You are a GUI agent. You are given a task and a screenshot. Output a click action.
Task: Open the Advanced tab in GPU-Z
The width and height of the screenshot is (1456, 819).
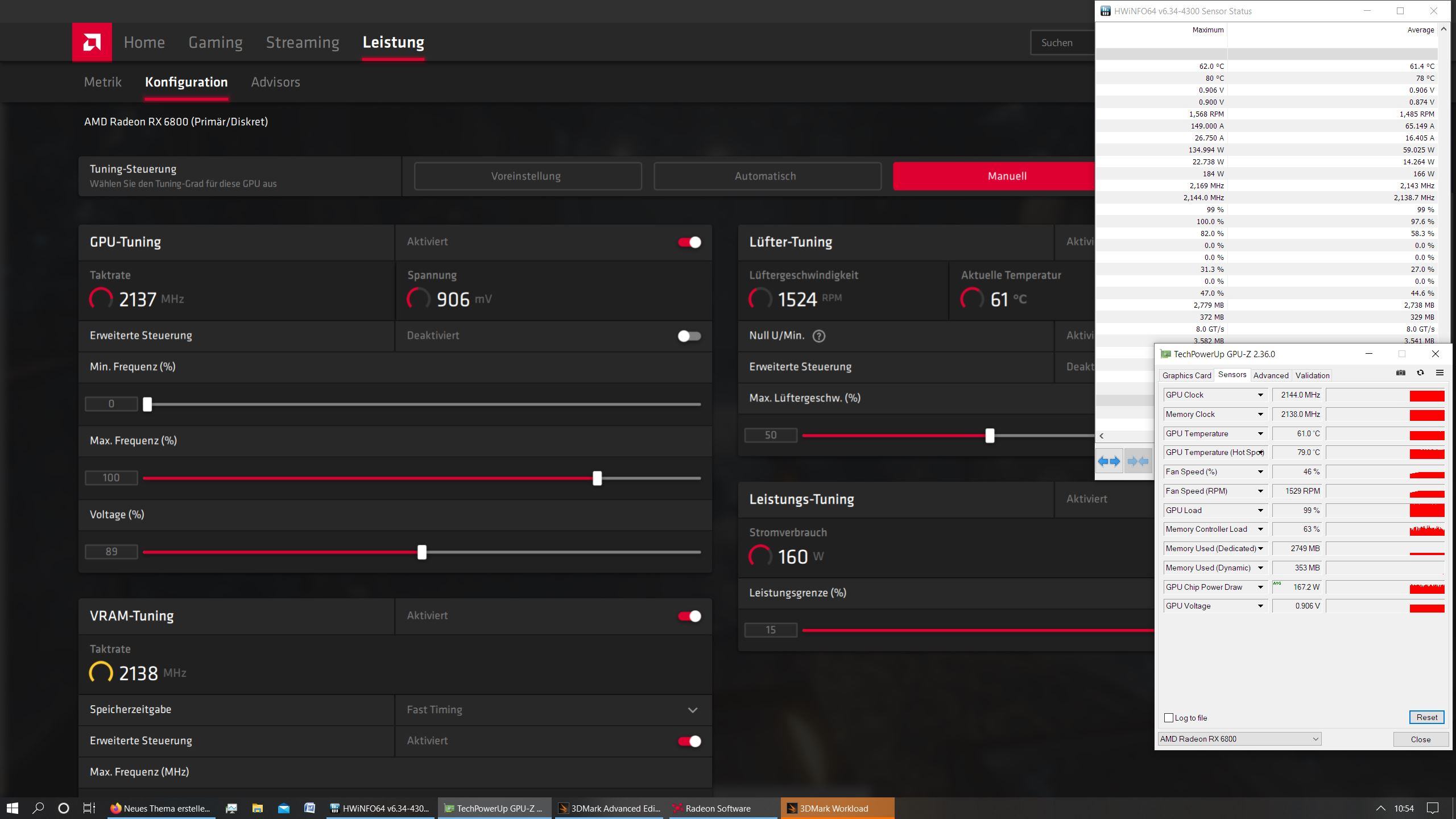(1271, 375)
